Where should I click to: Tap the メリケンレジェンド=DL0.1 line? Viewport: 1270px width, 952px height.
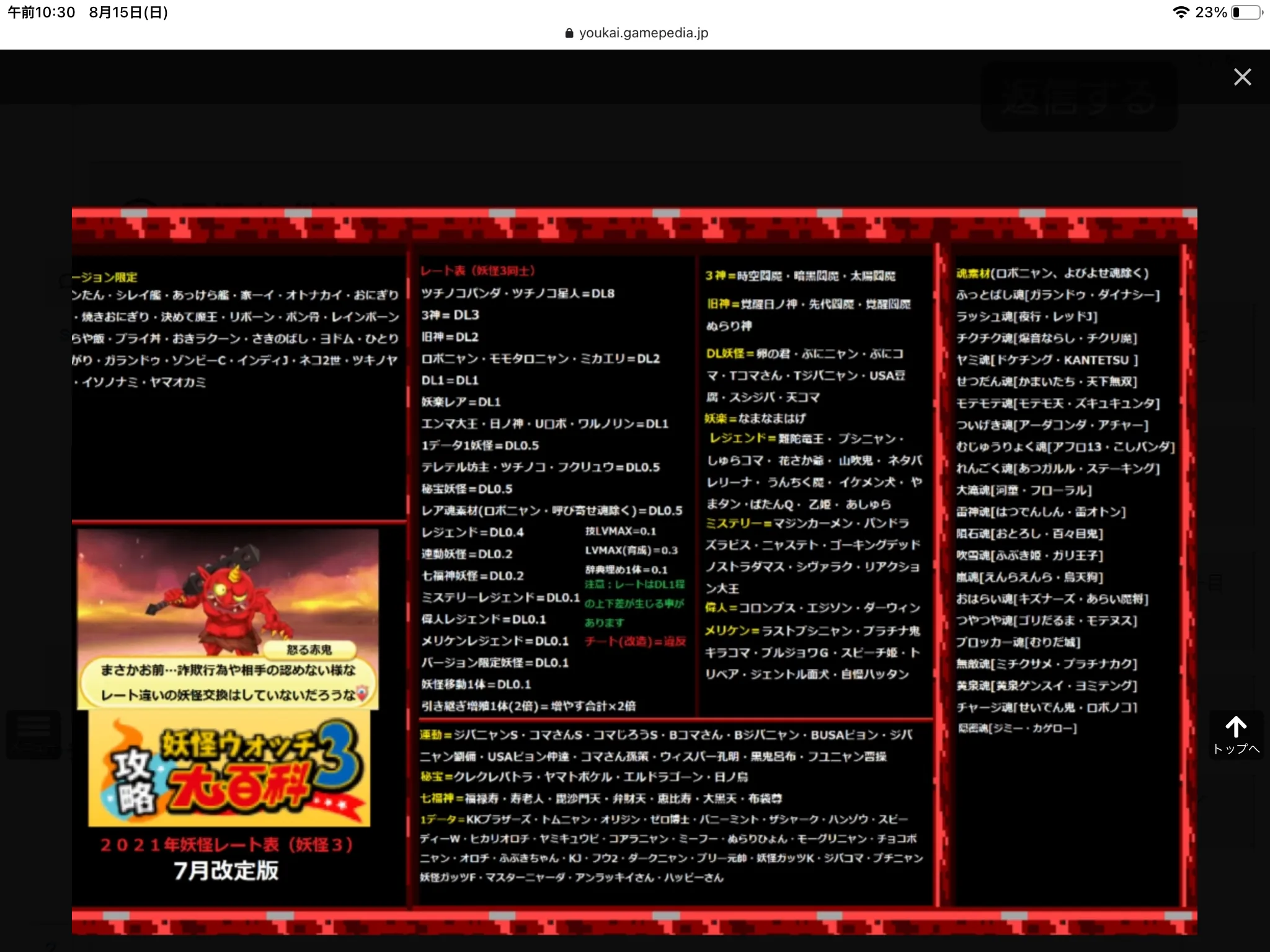point(494,640)
